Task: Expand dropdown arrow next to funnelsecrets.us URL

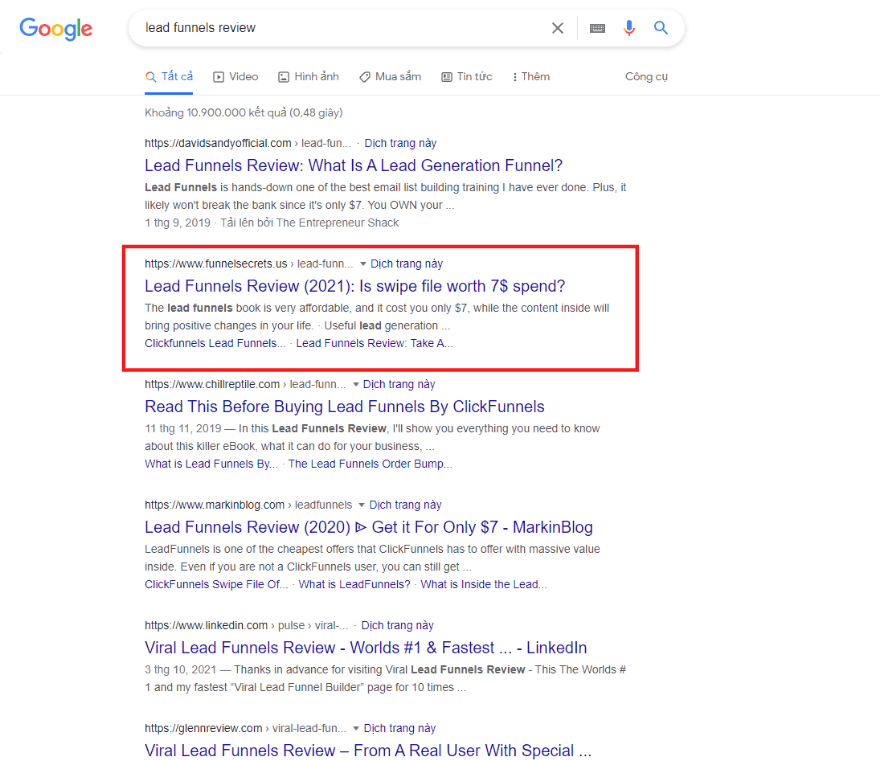Action: coord(363,264)
